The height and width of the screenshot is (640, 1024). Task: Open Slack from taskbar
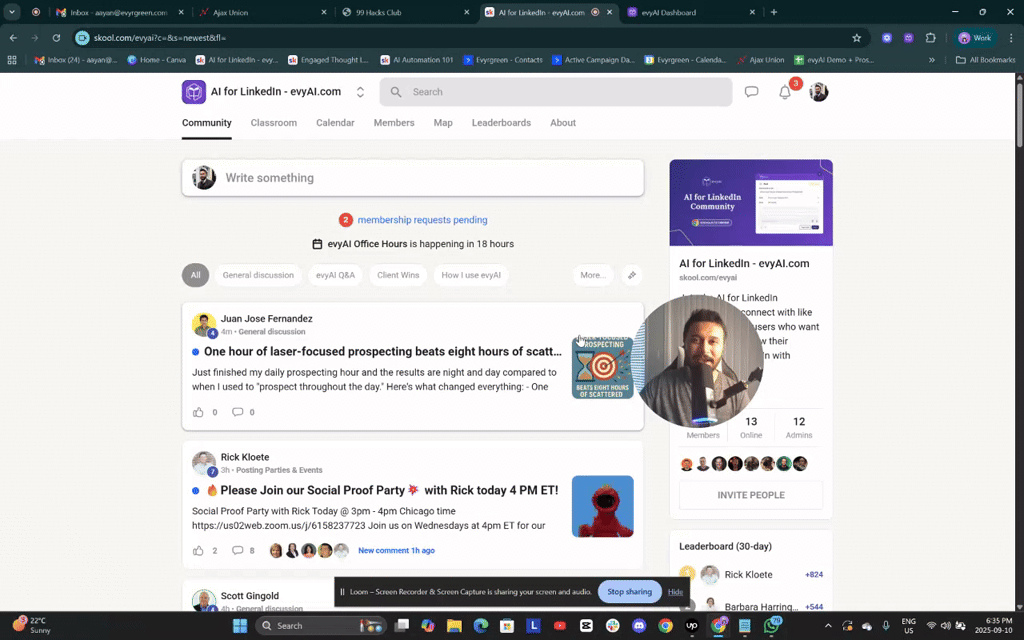pyautogui.click(x=613, y=626)
